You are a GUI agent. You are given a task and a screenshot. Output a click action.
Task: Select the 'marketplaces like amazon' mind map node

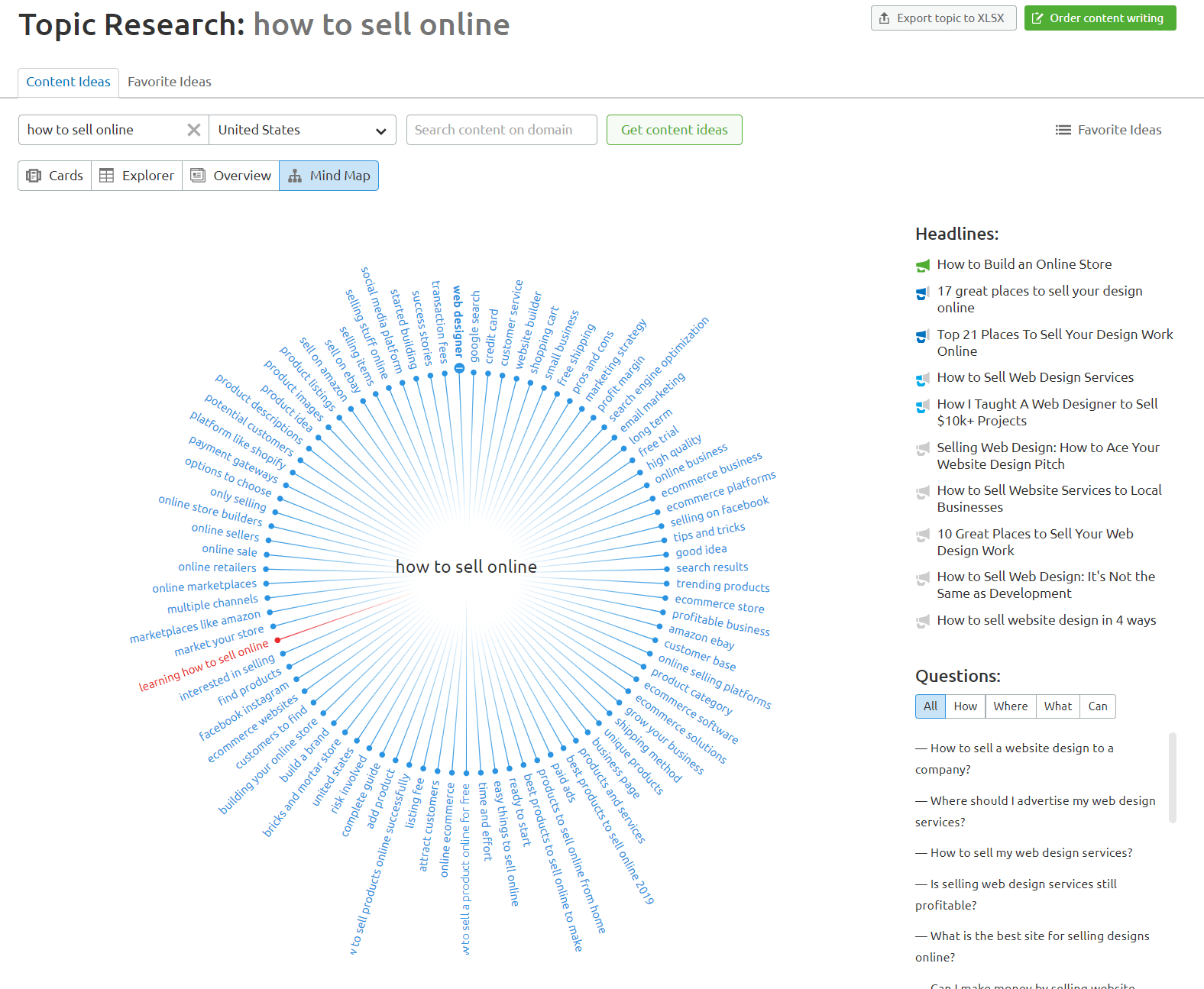pos(195,626)
